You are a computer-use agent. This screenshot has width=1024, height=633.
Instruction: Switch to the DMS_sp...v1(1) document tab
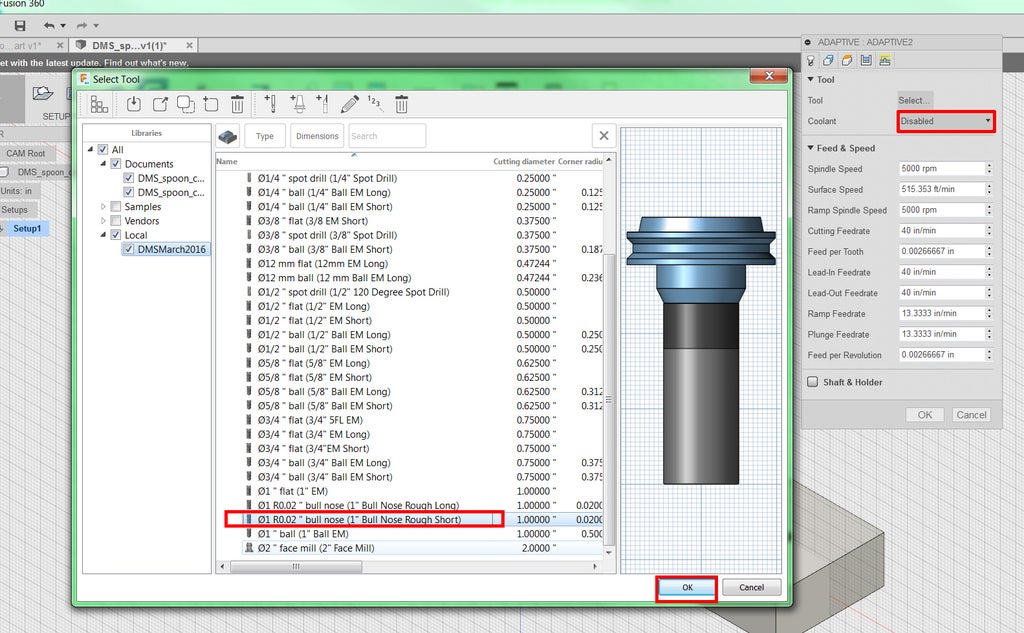(x=132, y=46)
